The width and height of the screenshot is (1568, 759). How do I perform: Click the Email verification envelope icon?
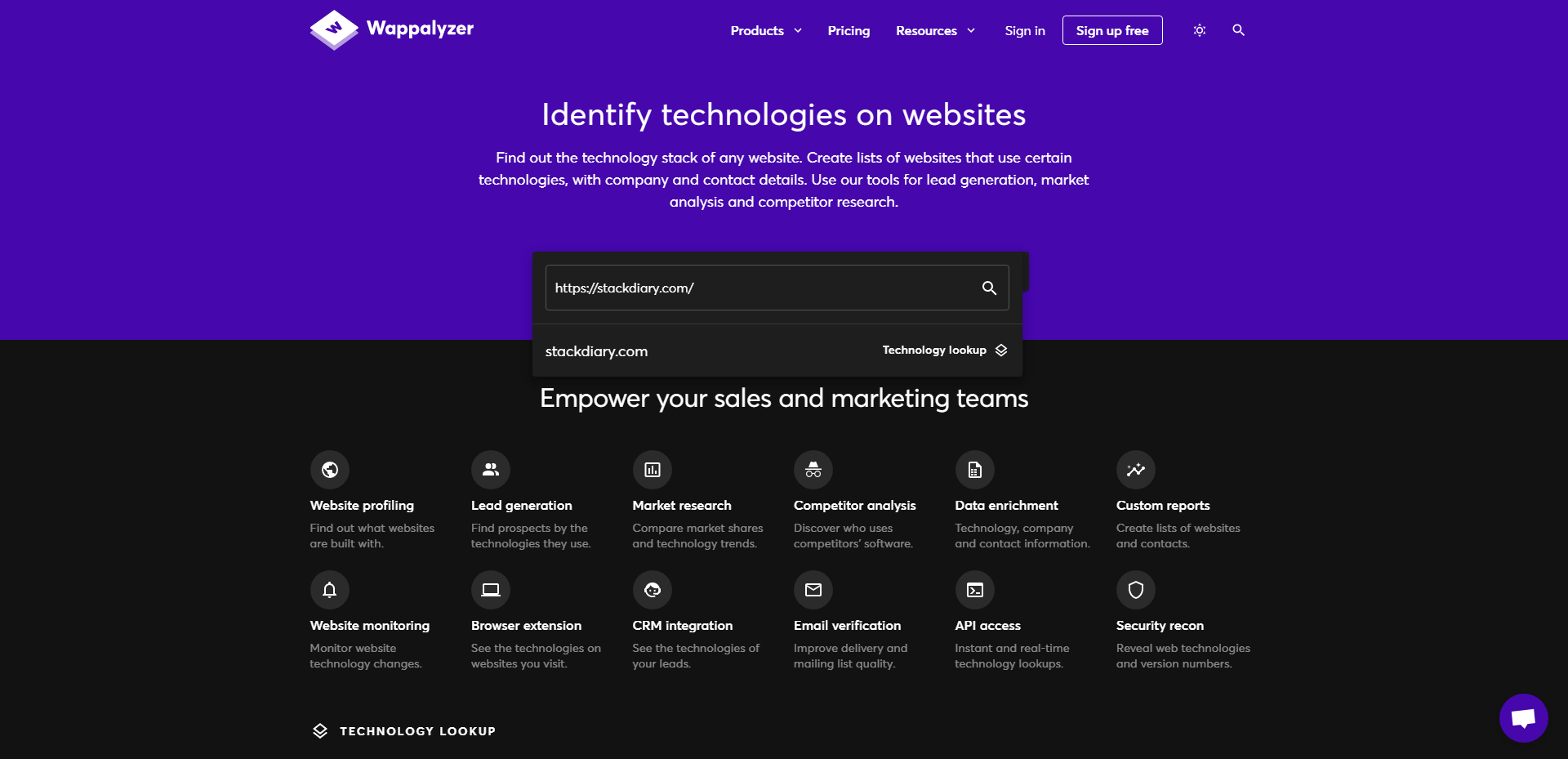[813, 590]
